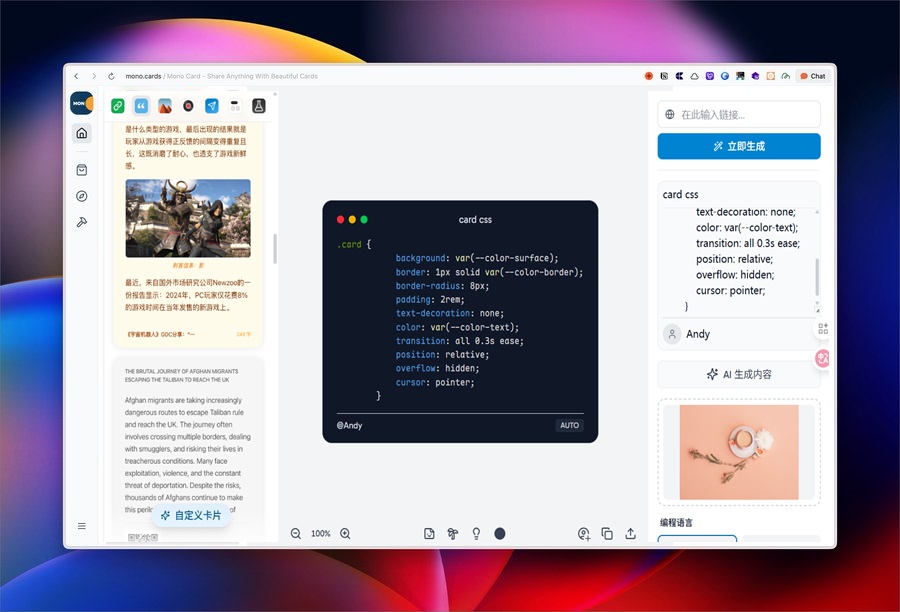This screenshot has height=612, width=900.
Task: Click the browser forward arrow
Action: click(x=94, y=76)
